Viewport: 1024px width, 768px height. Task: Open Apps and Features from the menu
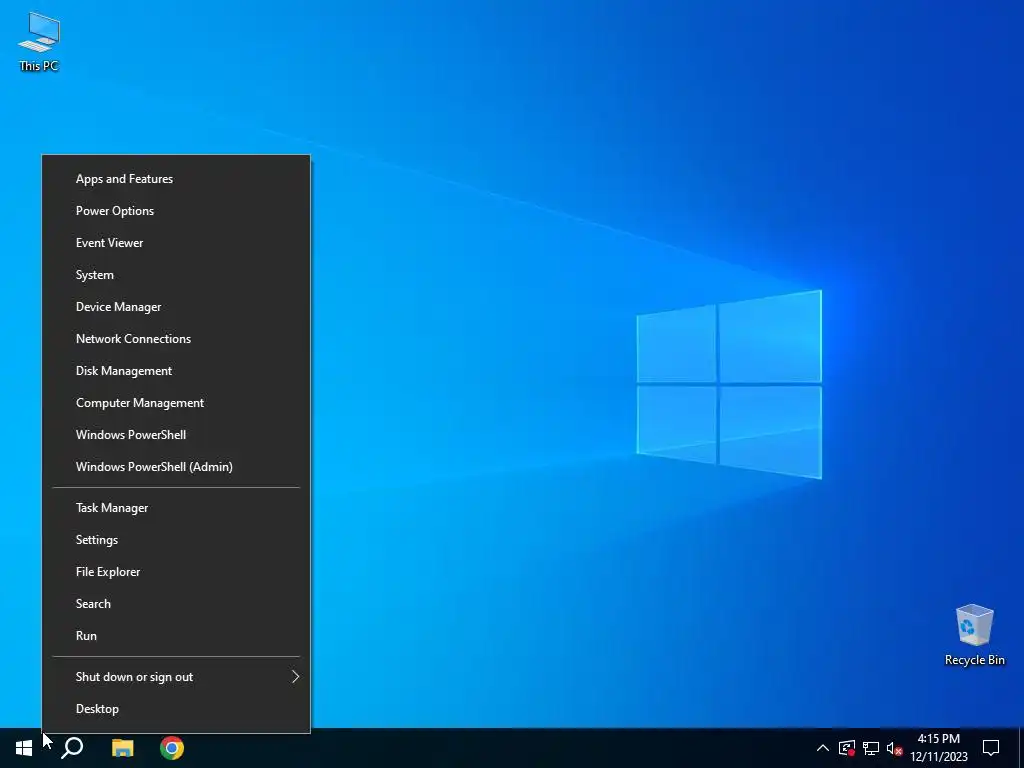pos(176,179)
